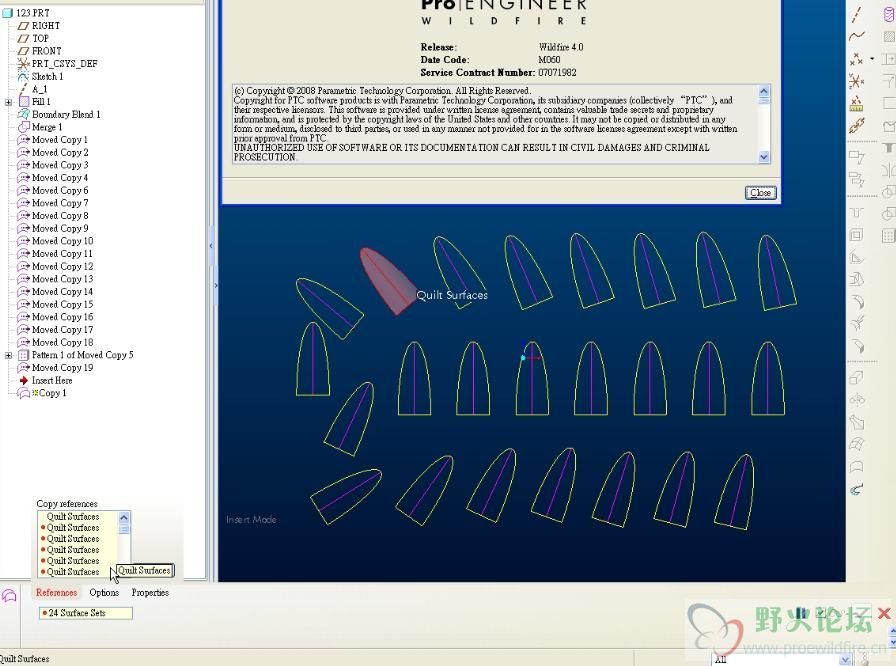Select the Revolve tool icon
The width and height of the screenshot is (896, 666).
point(856,400)
